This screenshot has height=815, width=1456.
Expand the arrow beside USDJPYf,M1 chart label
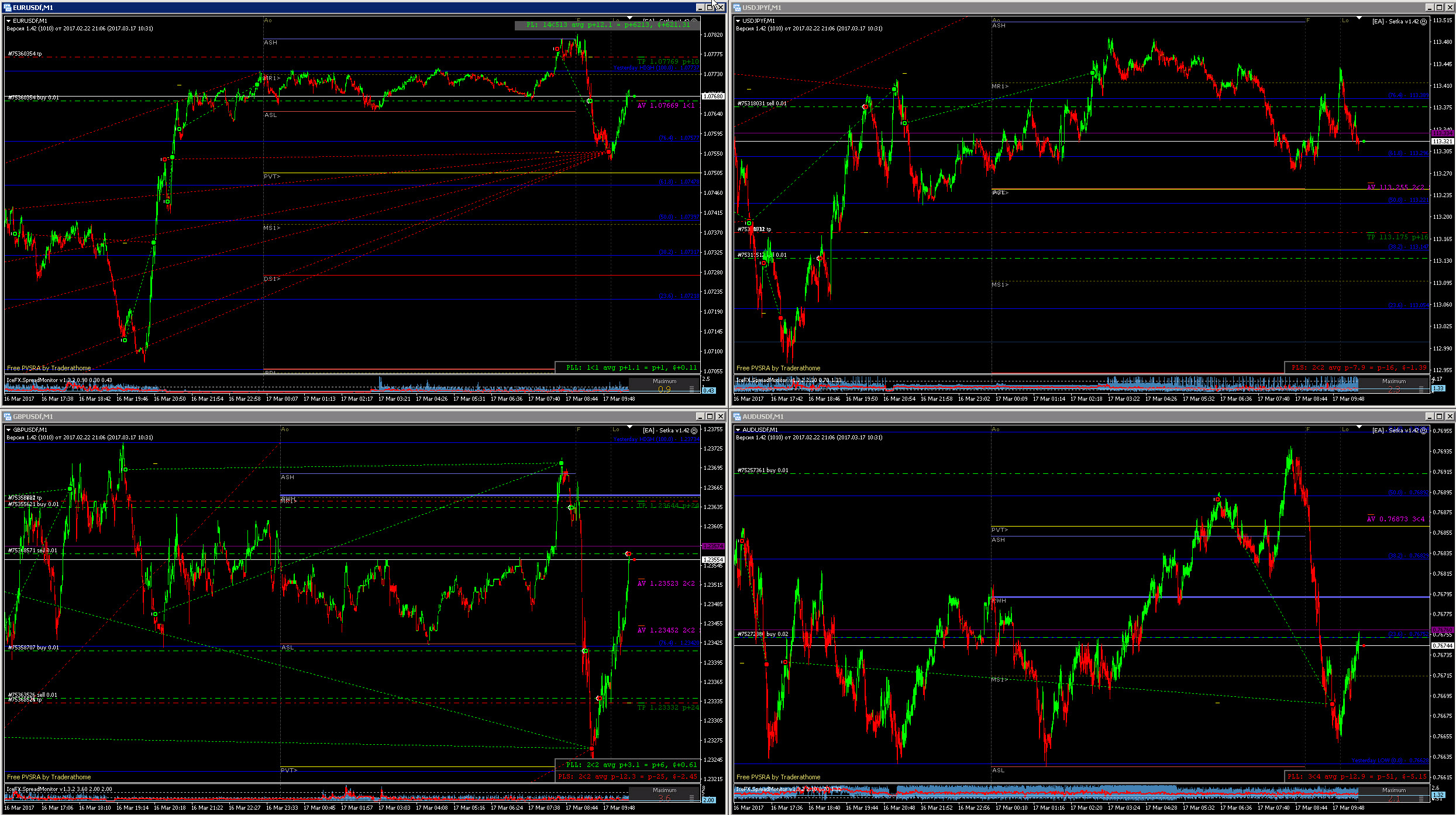tap(738, 21)
